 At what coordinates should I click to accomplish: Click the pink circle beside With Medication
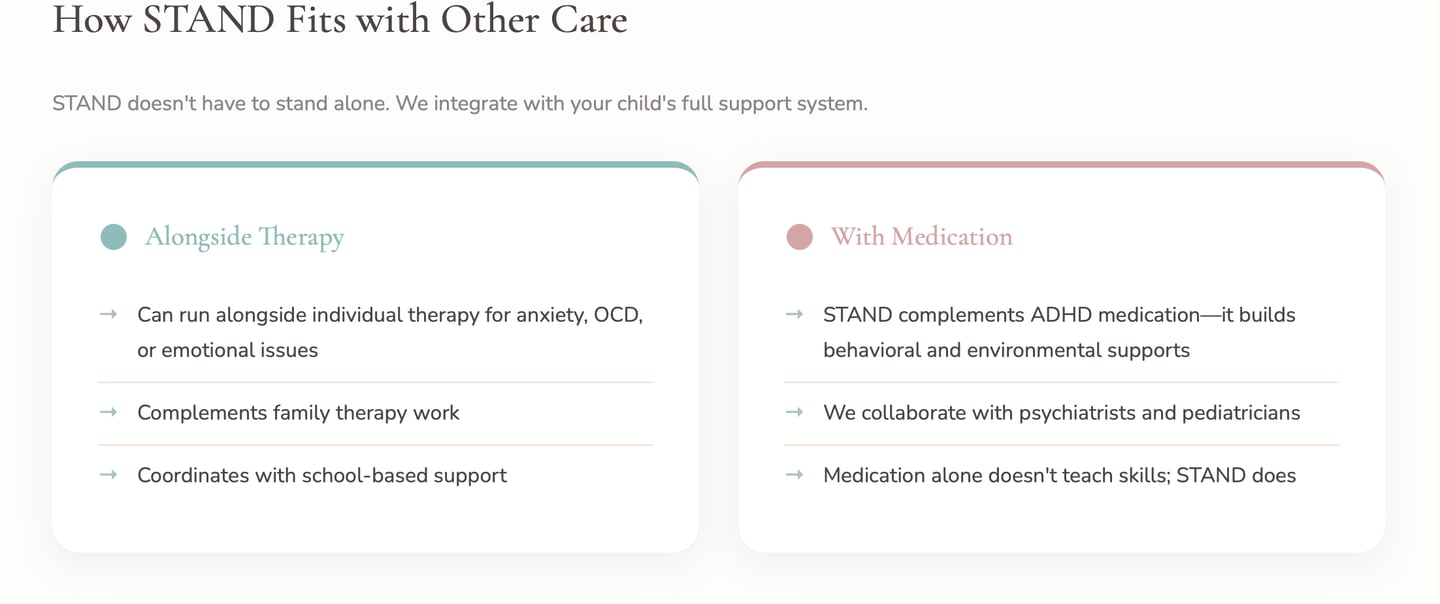coord(799,237)
